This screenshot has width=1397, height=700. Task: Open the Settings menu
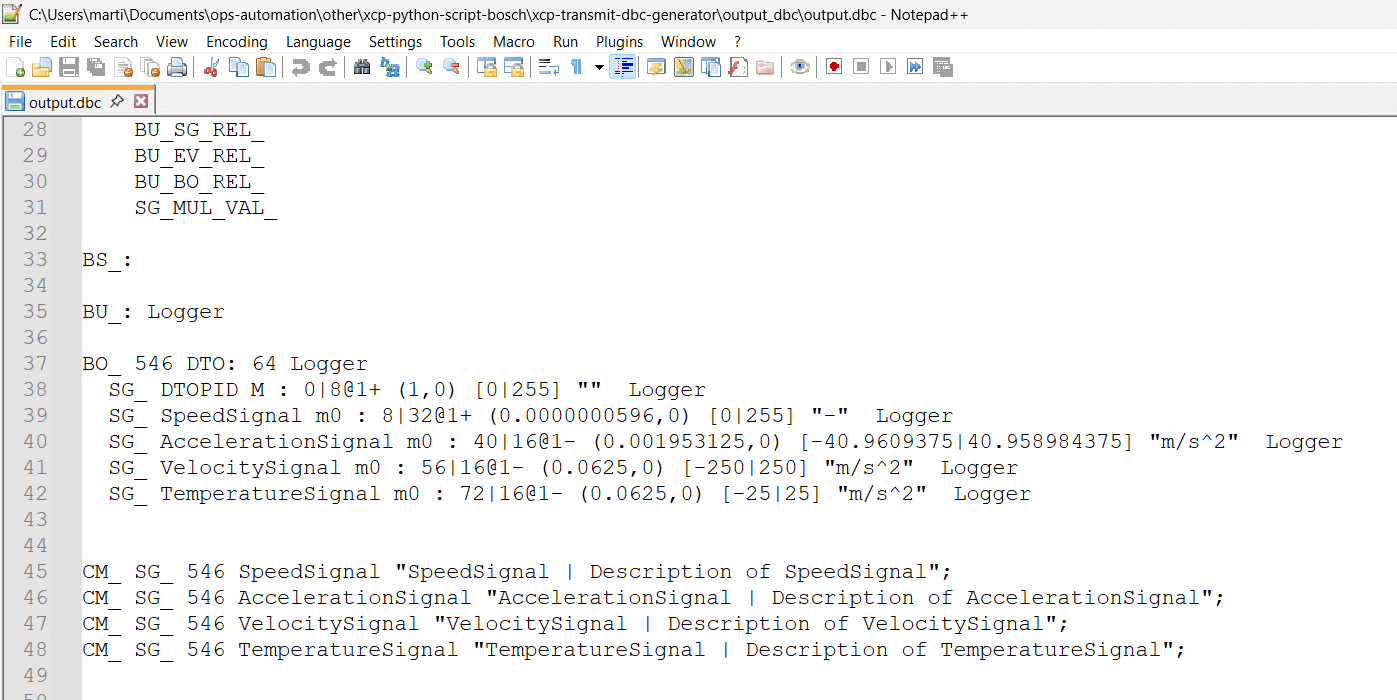pos(395,41)
